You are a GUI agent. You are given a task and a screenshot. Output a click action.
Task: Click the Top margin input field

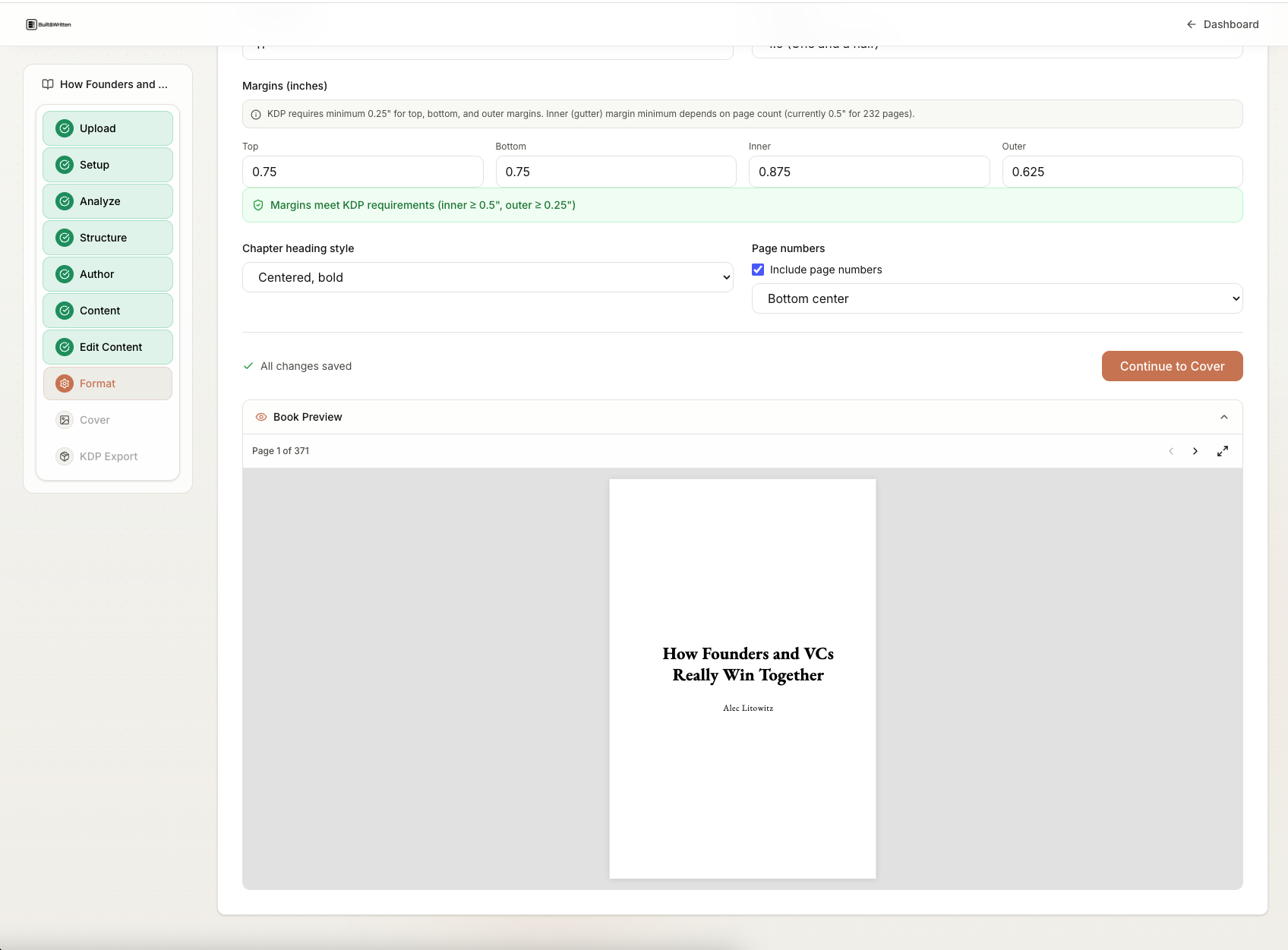point(363,172)
